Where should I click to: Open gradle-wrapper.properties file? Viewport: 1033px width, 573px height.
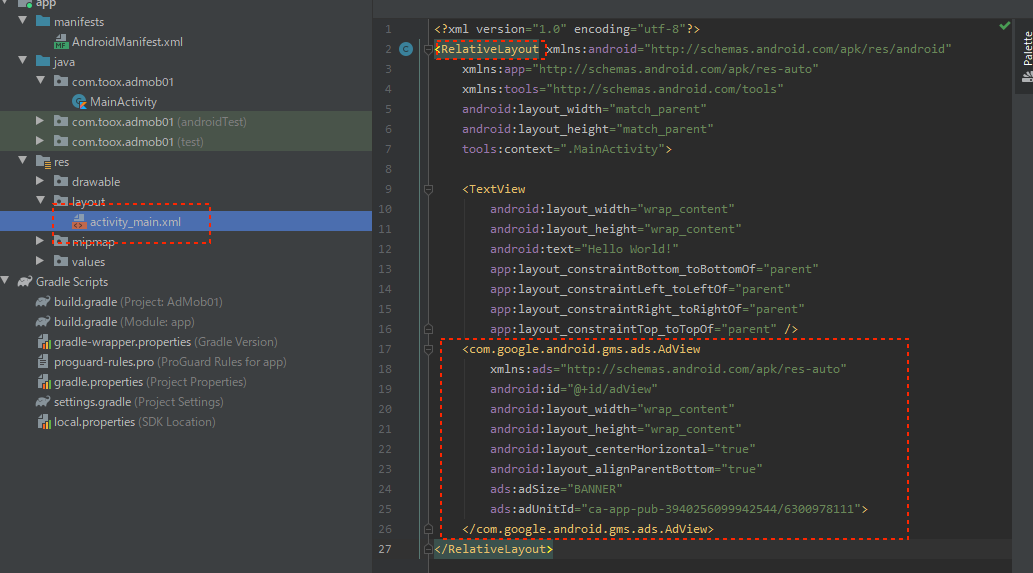(x=165, y=342)
